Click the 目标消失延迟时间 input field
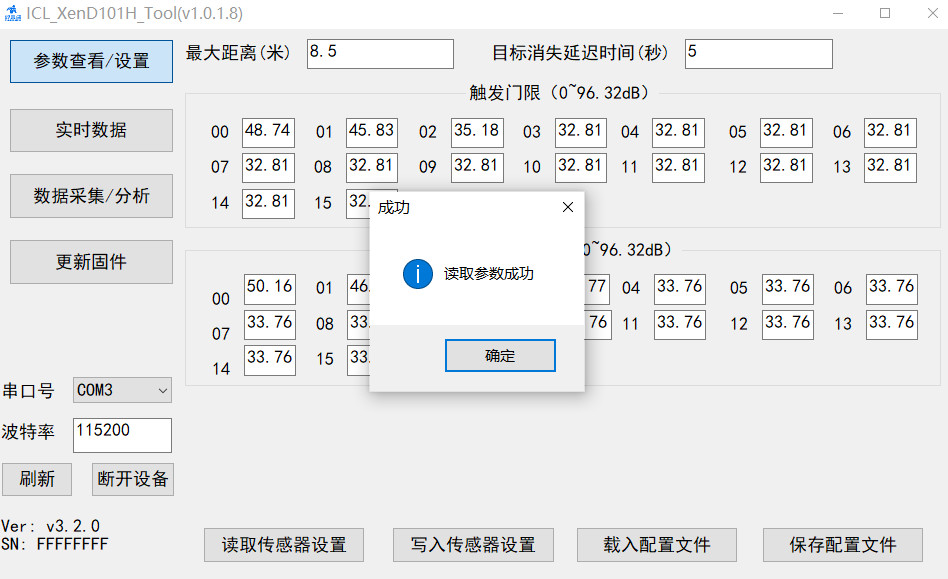The height and width of the screenshot is (579, 948). click(758, 54)
